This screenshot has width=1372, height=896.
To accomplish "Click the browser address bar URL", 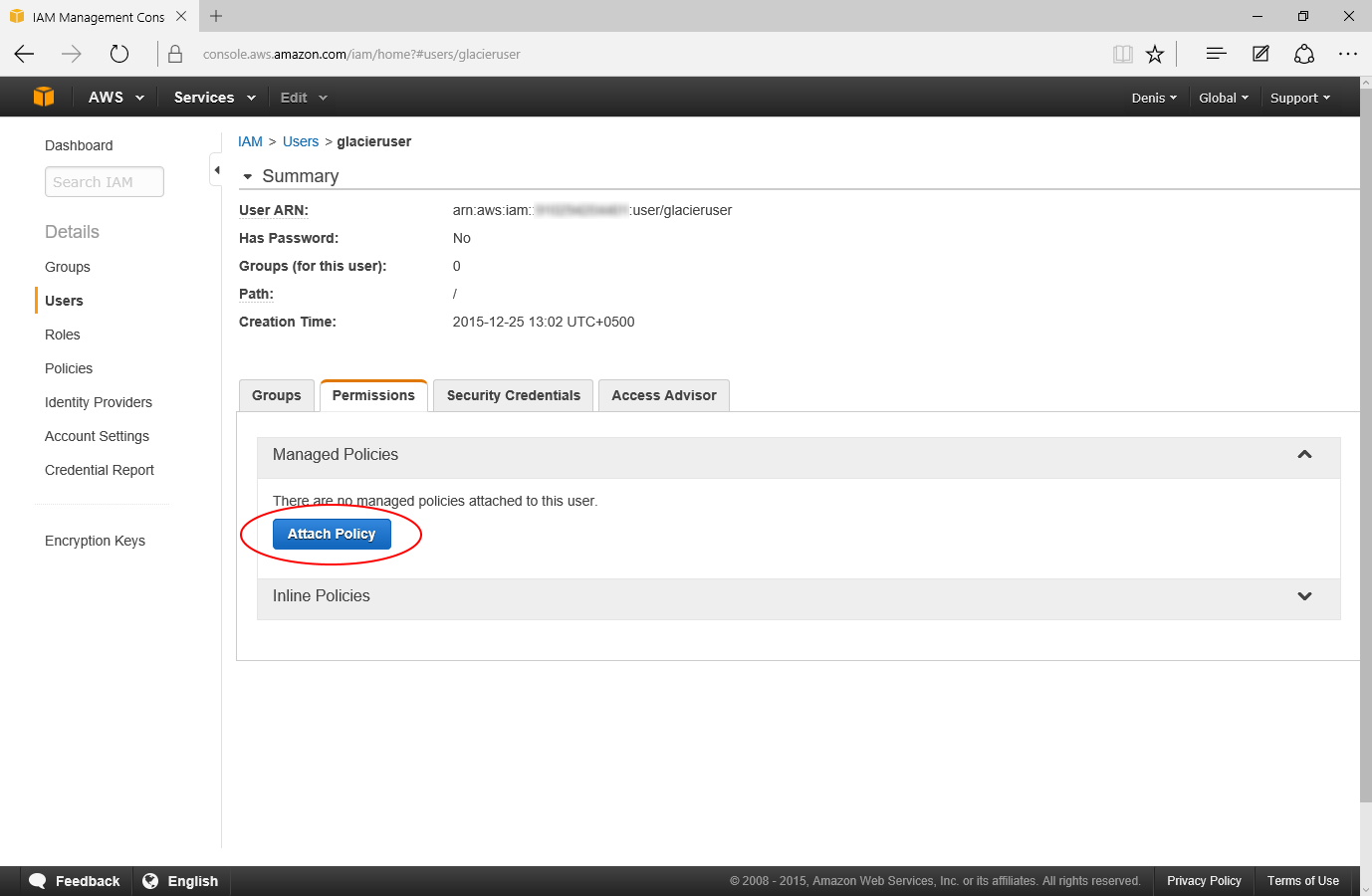I will pos(361,55).
